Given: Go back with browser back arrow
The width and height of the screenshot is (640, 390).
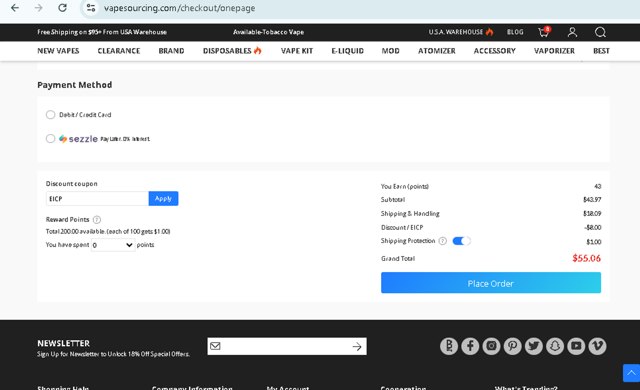Looking at the screenshot, I should pos(15,8).
